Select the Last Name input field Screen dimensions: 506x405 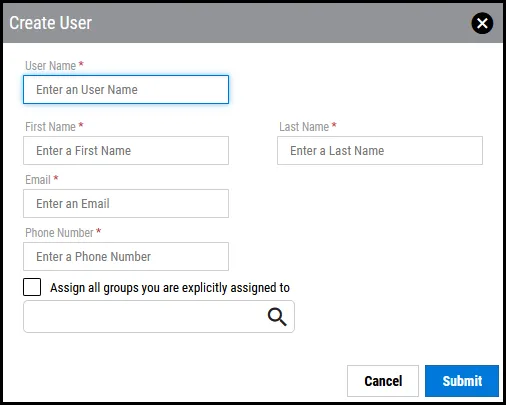(x=380, y=150)
